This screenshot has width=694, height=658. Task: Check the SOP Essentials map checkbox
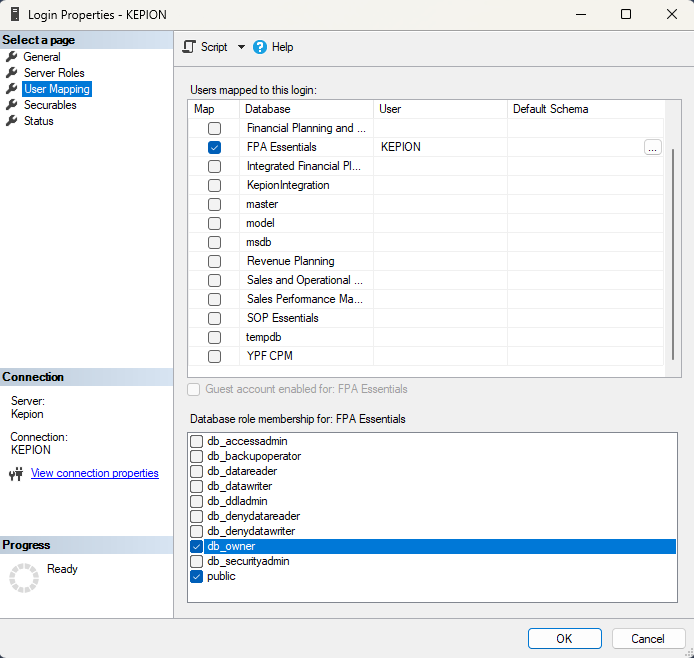pyautogui.click(x=214, y=319)
